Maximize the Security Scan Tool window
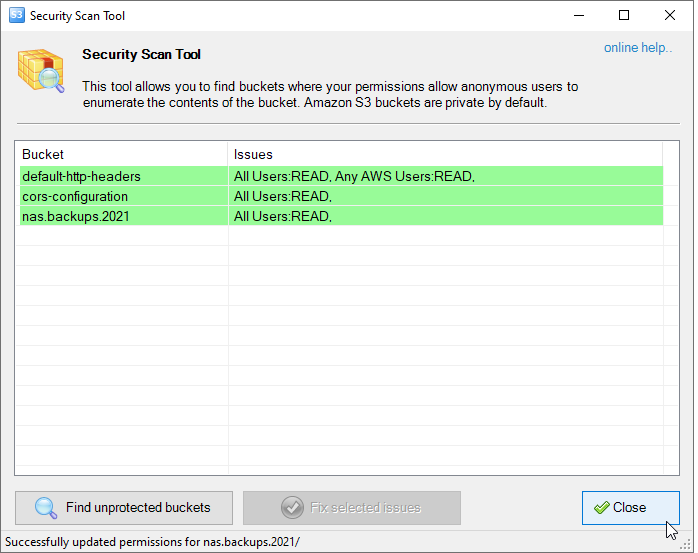Screen dimensions: 698x553 [624, 16]
